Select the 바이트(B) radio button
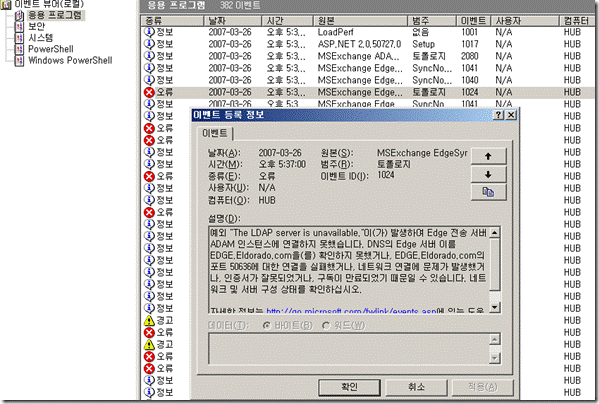The image size is (599, 404). [x=267, y=326]
